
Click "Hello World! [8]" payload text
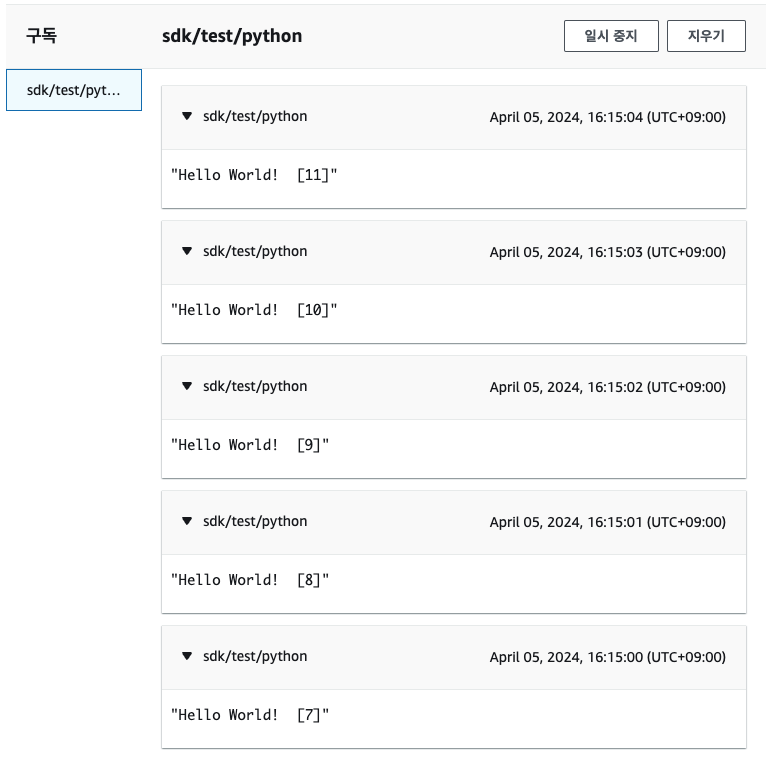click(x=250, y=579)
